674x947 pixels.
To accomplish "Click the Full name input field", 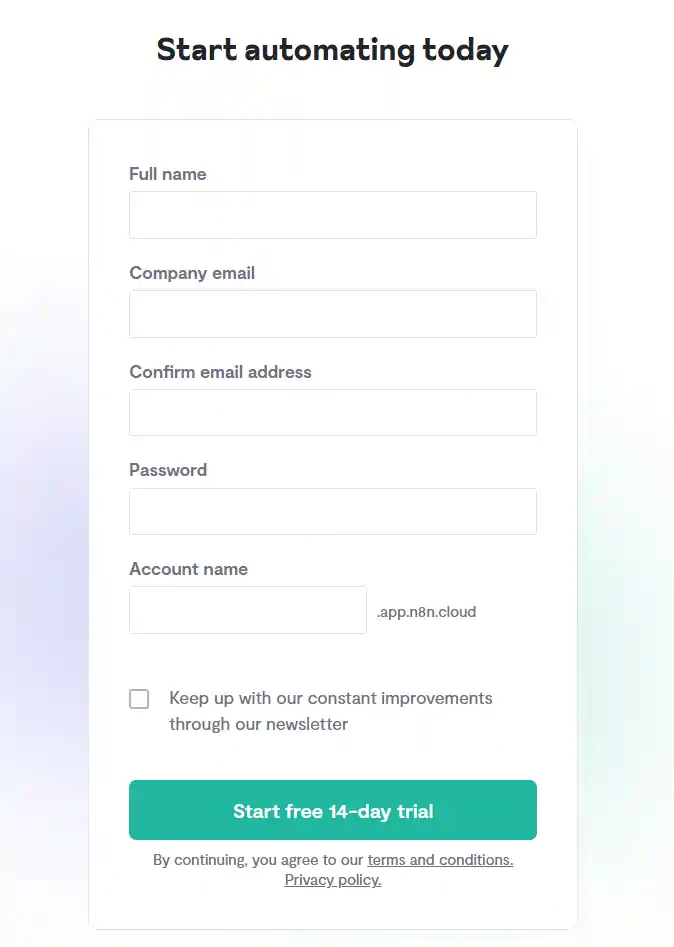I will pos(332,214).
